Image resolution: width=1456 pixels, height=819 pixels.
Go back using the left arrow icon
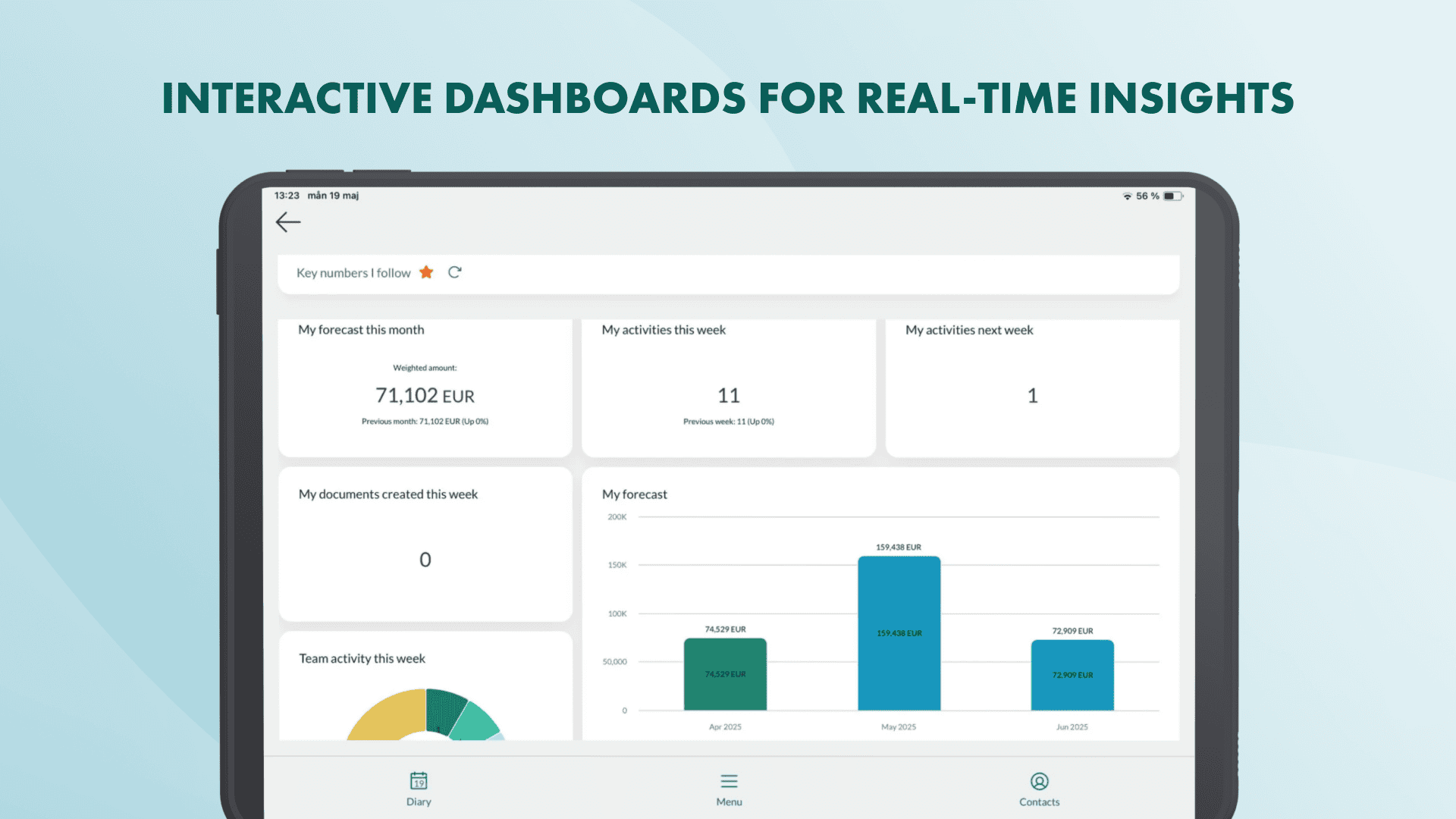pos(288,222)
